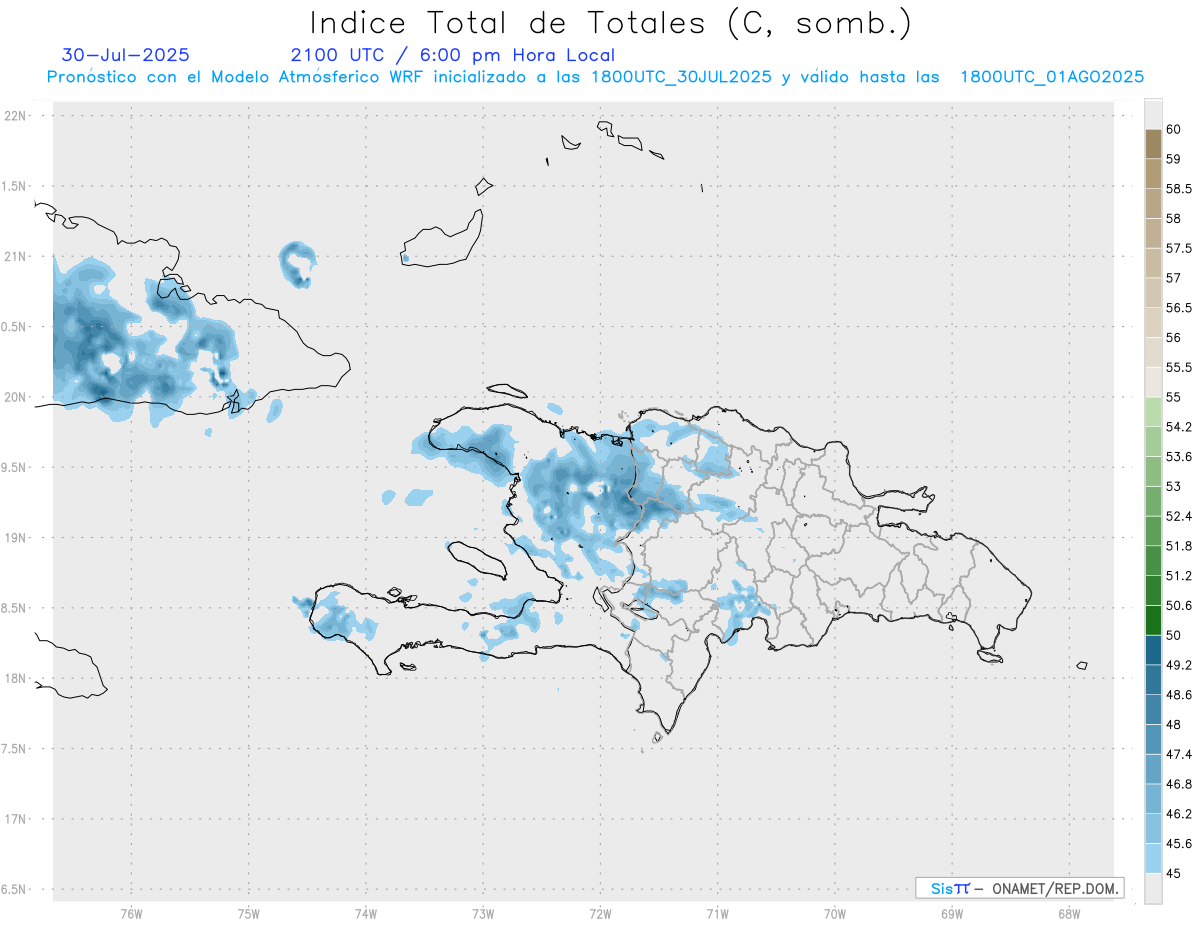Click the '19N' latitude label
Viewport: 1200px width, 927px height.
point(15,537)
